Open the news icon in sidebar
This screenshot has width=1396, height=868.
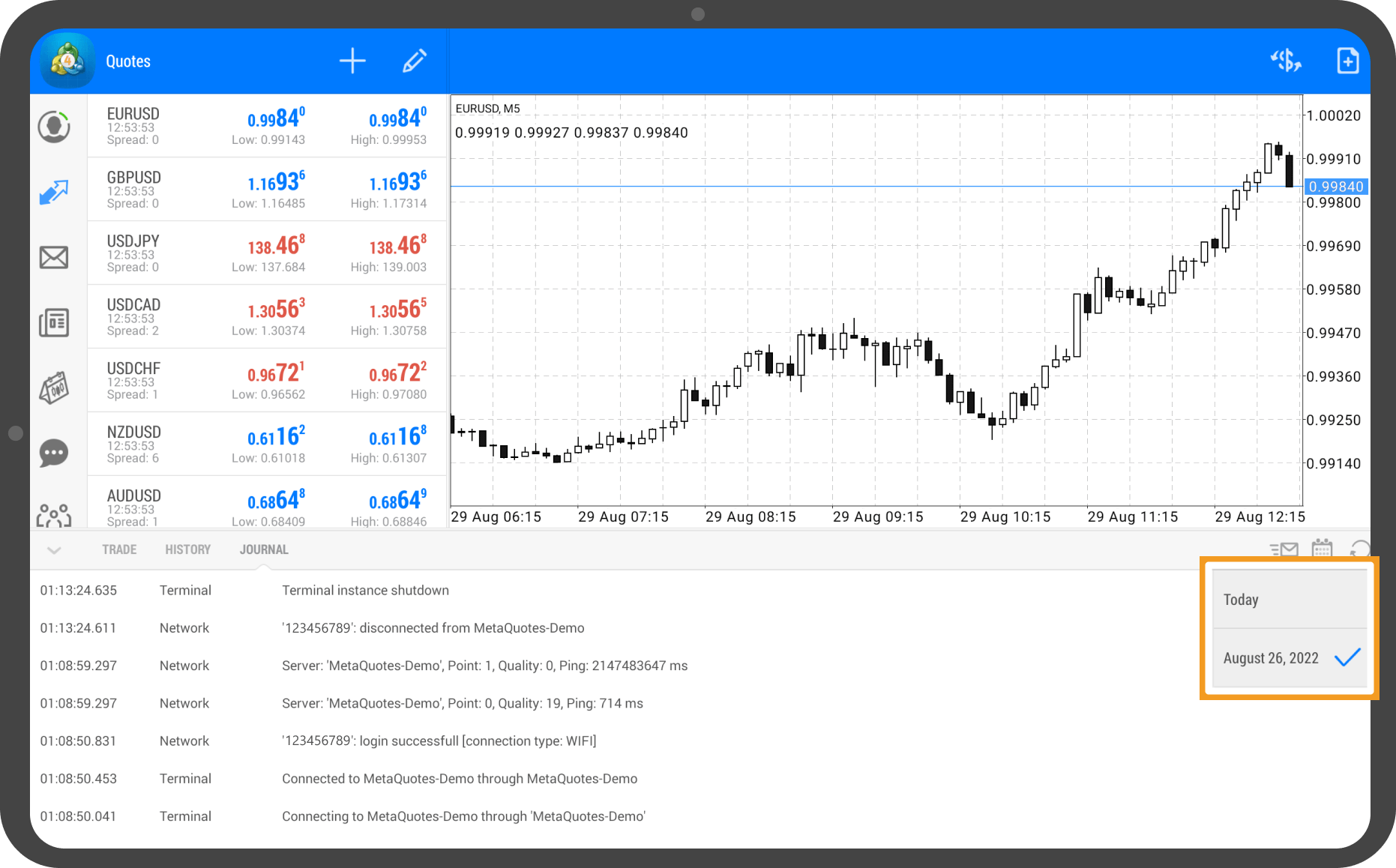point(54,322)
